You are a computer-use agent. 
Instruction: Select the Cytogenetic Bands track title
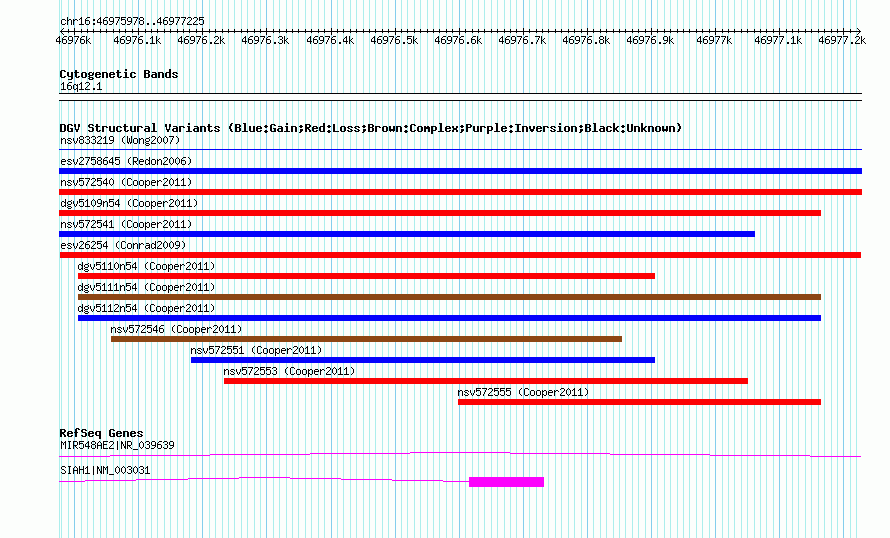click(x=119, y=74)
